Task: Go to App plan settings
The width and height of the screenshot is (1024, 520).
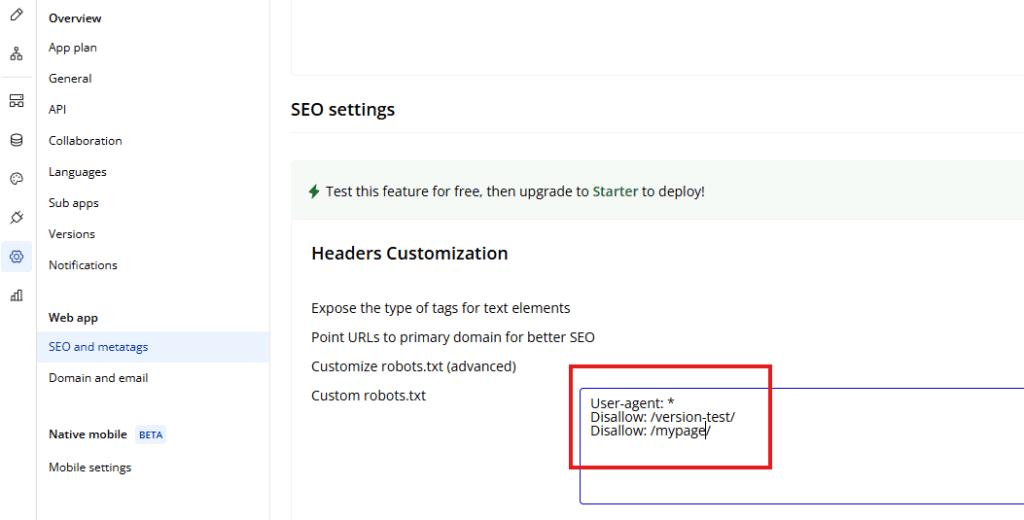Action: click(x=72, y=48)
